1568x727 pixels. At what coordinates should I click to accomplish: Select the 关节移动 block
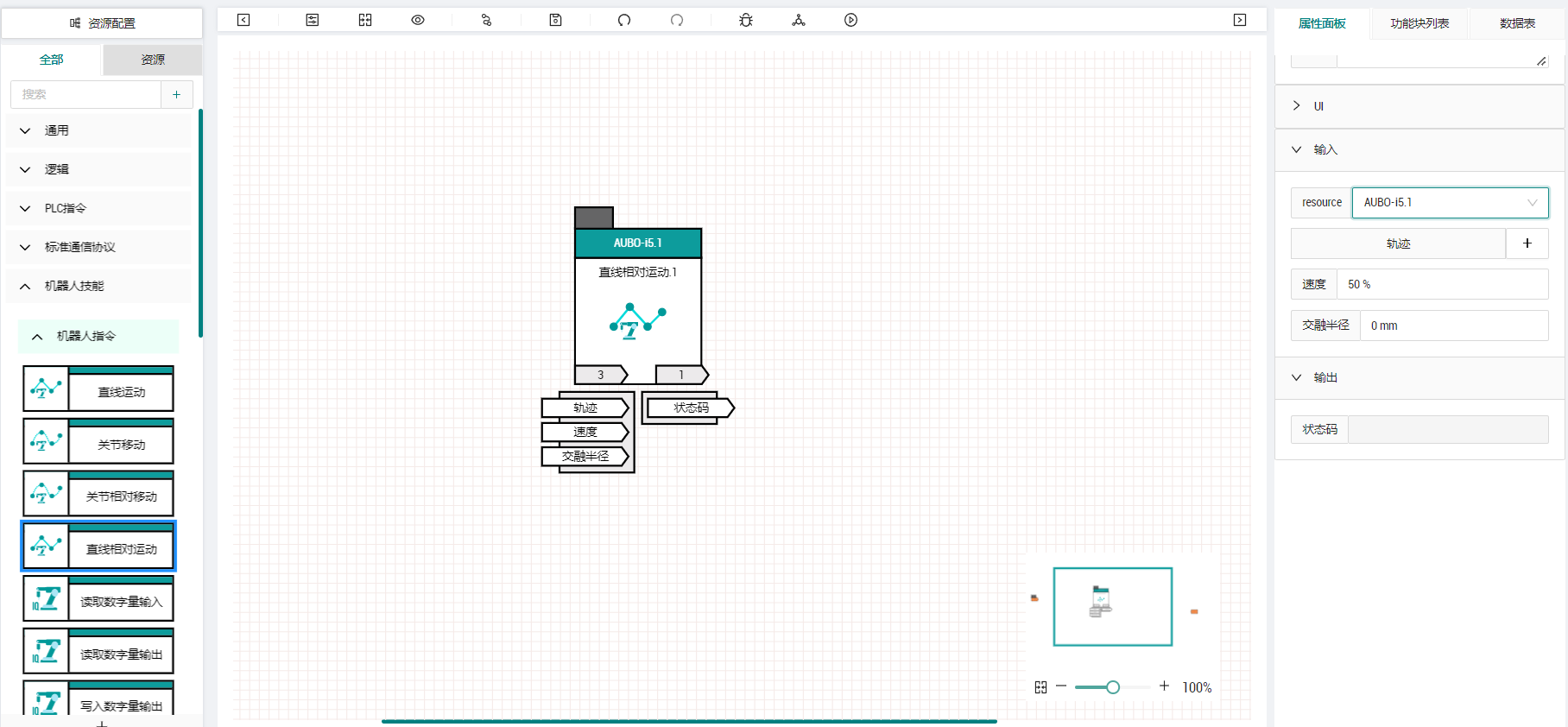[x=98, y=441]
